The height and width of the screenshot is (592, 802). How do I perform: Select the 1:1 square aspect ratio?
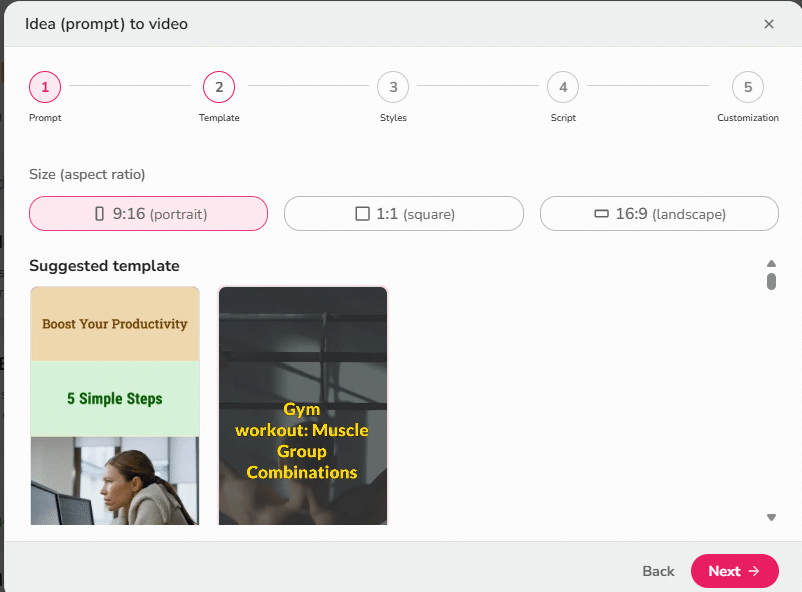tap(403, 213)
